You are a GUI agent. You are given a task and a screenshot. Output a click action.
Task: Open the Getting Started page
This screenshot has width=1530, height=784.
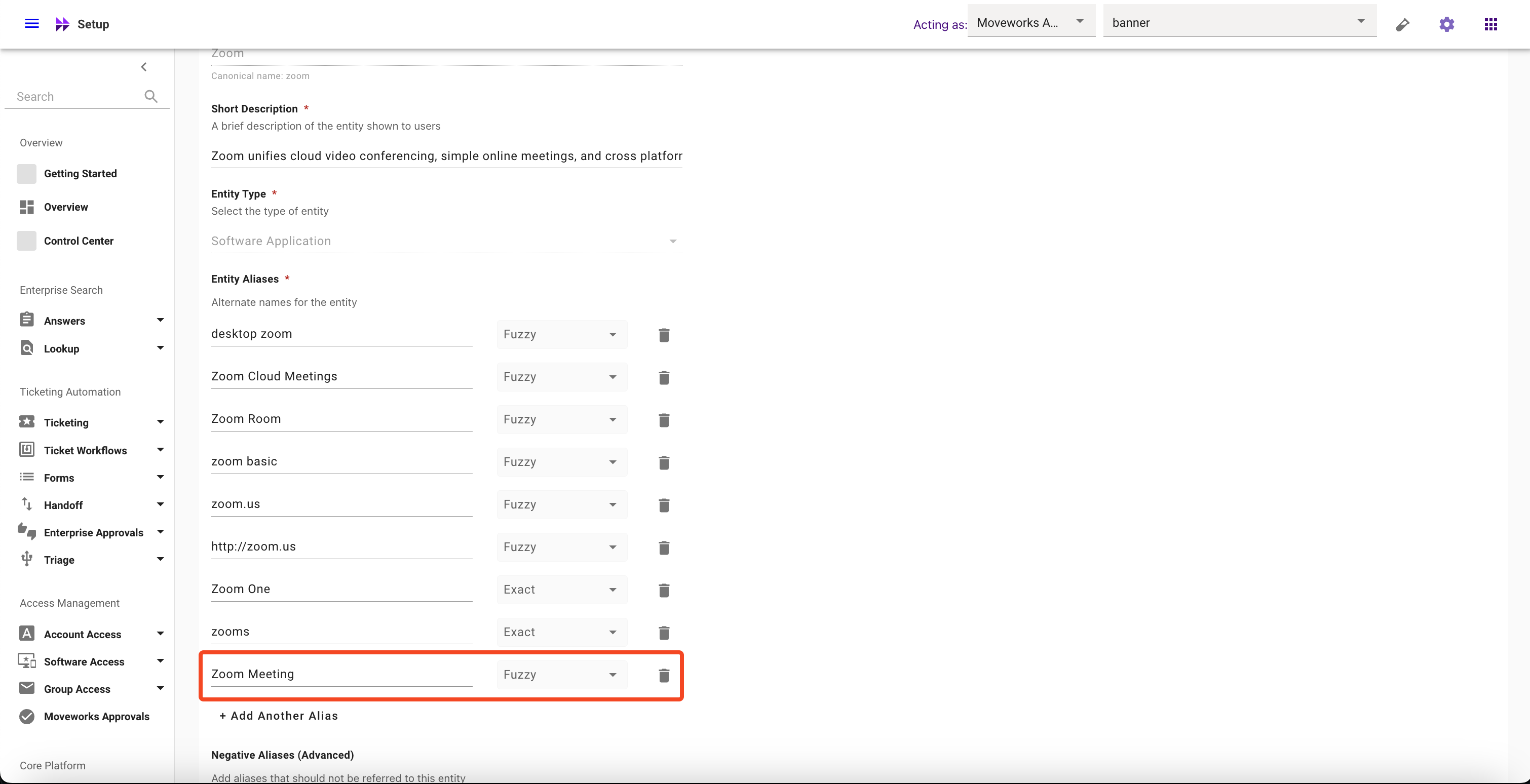80,173
